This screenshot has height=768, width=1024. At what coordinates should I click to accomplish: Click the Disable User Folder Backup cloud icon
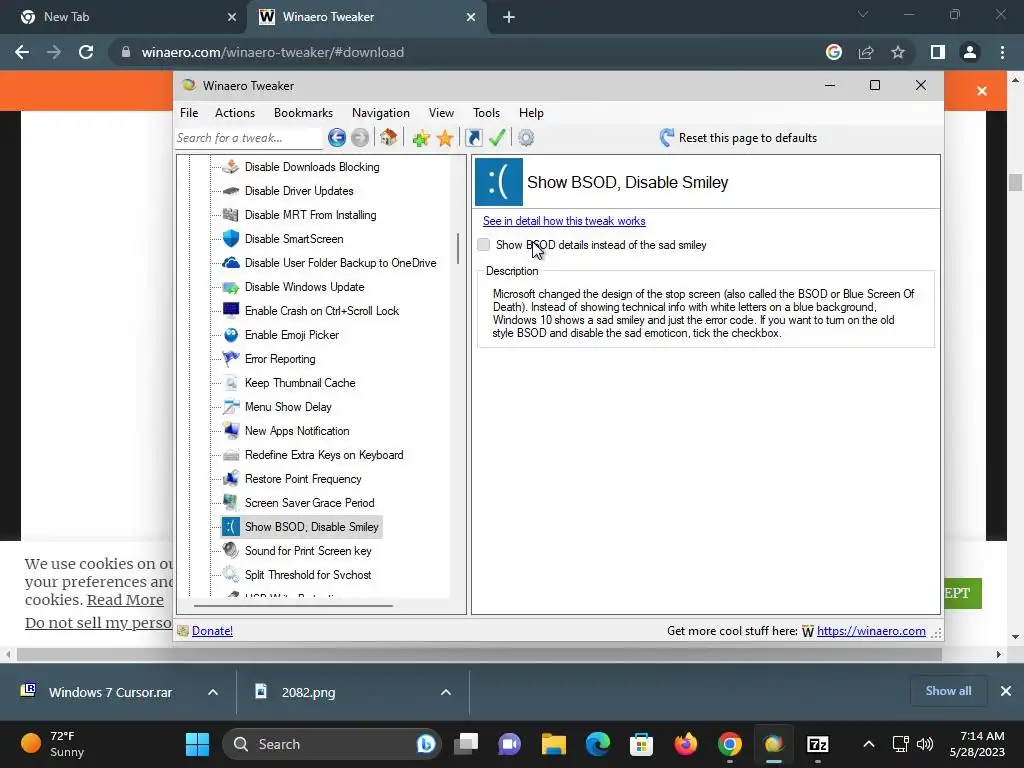click(231, 263)
